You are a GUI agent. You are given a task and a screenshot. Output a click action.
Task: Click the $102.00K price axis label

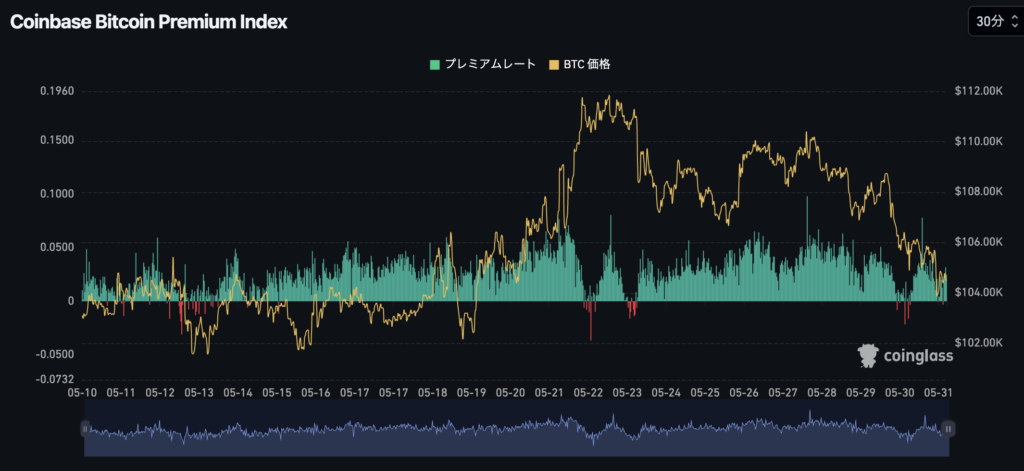point(978,342)
